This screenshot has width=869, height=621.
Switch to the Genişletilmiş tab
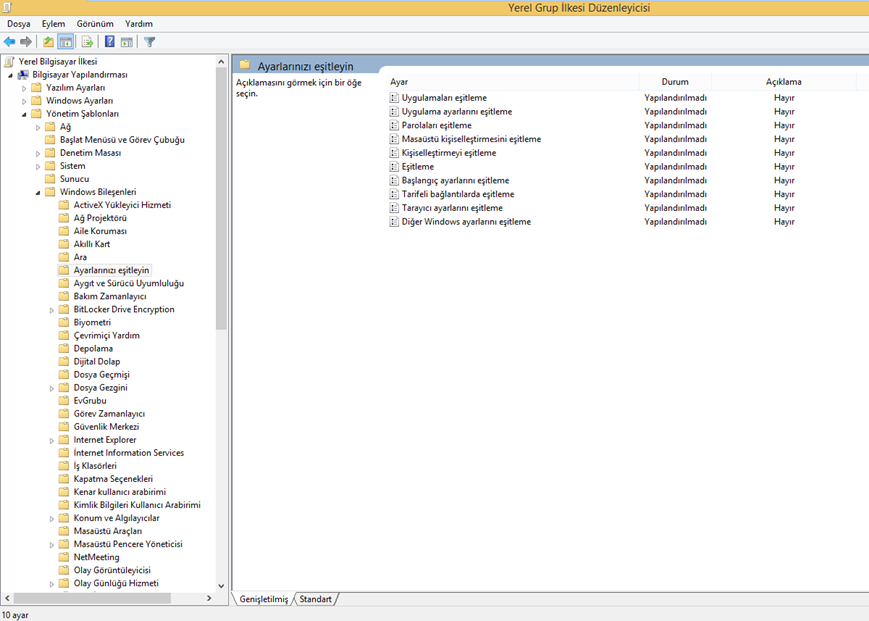pos(263,599)
